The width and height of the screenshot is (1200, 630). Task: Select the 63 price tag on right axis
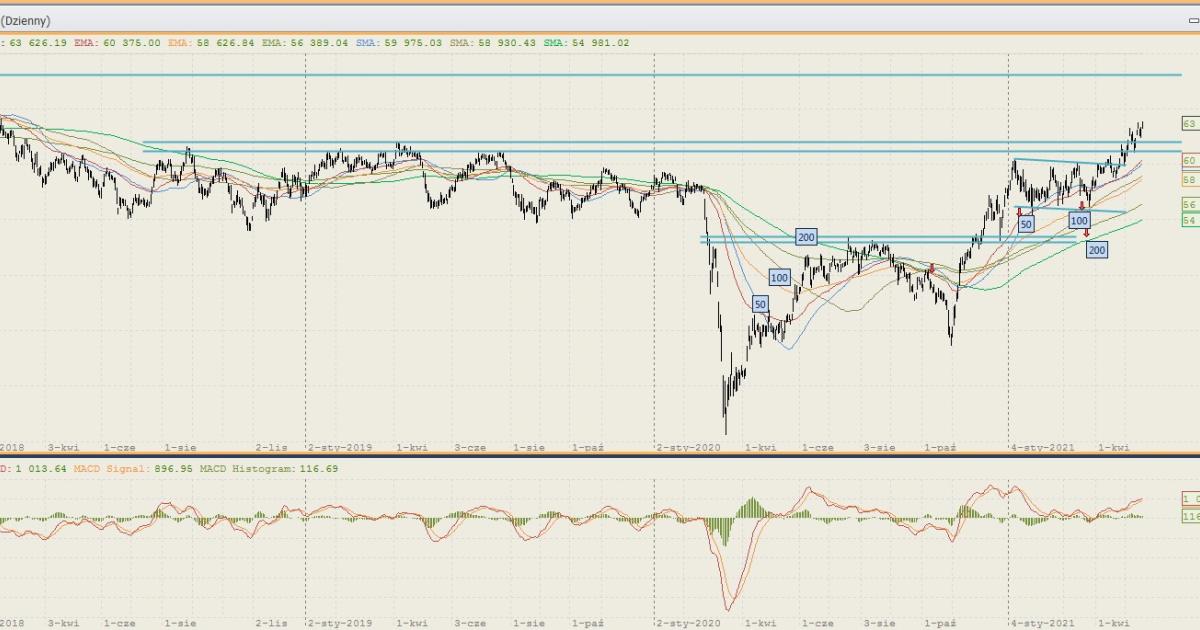[1189, 123]
